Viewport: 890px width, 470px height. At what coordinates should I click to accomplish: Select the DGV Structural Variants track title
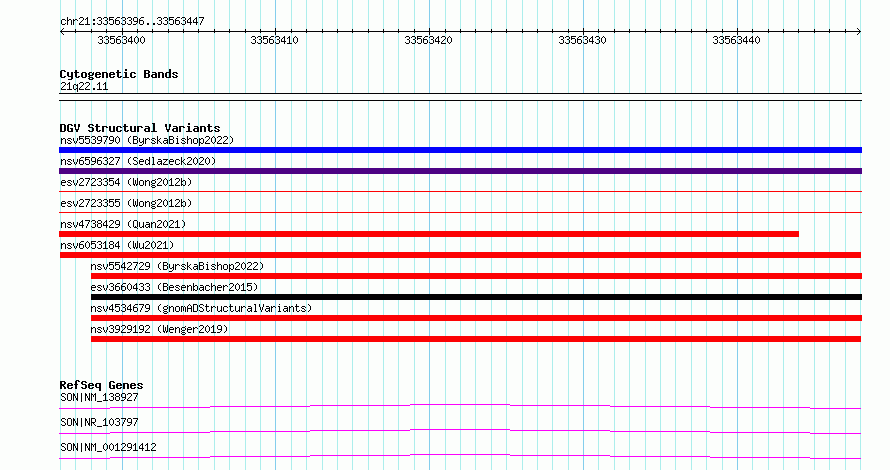[140, 128]
